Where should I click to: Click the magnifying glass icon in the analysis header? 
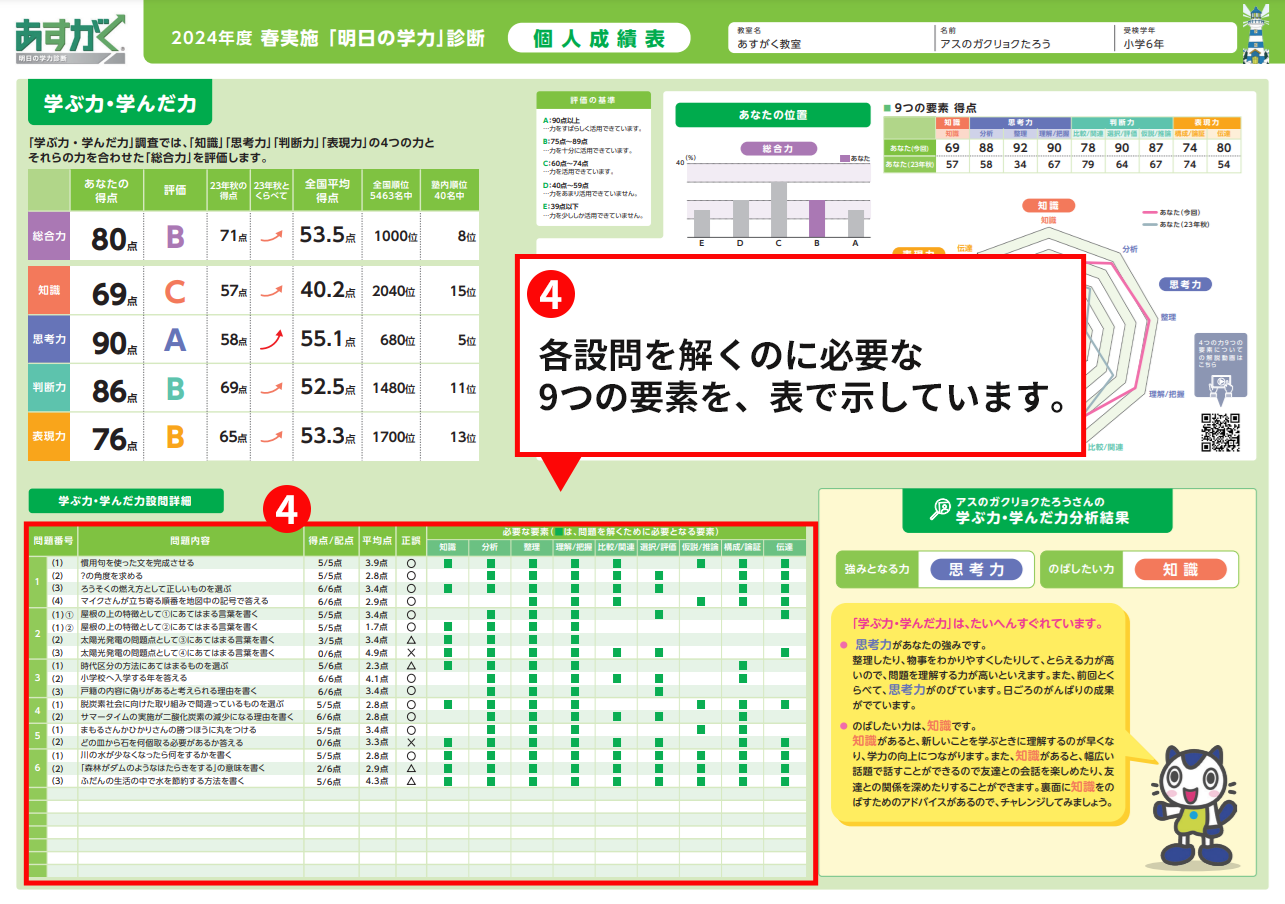pyautogui.click(x=940, y=510)
